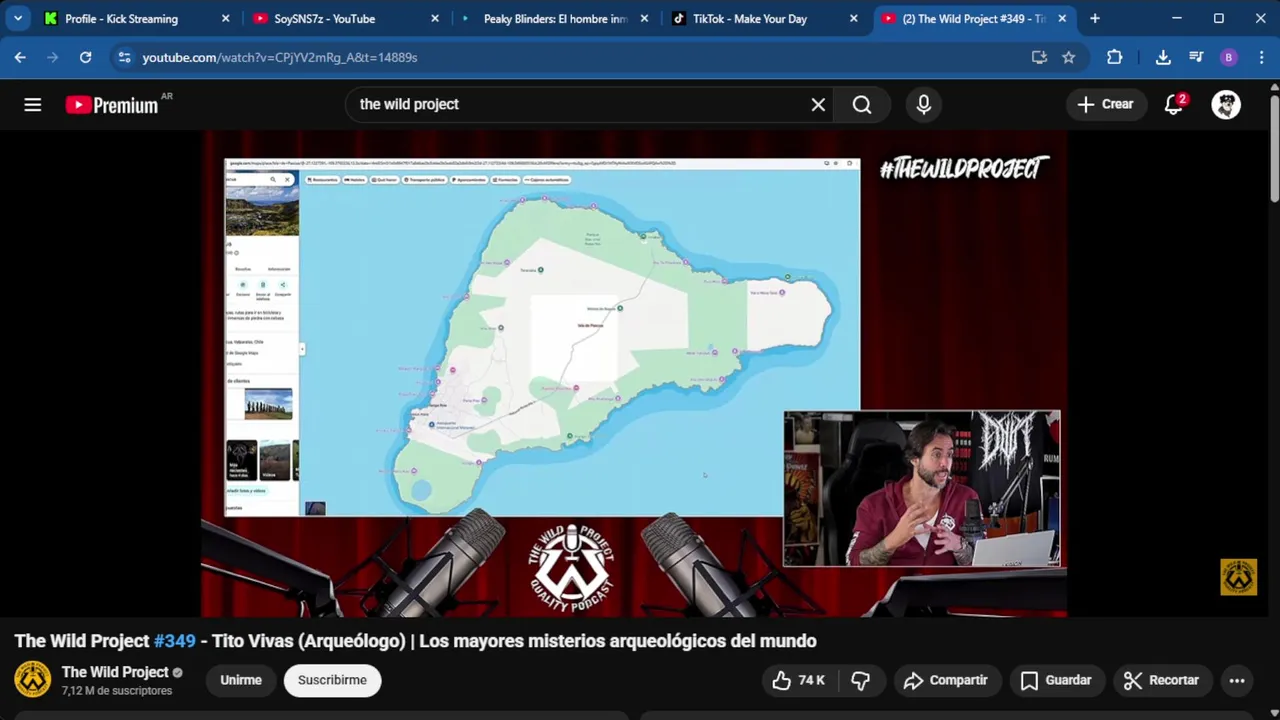Image resolution: width=1280 pixels, height=720 pixels.
Task: Click the Suscribirme subscribe button
Action: click(x=332, y=680)
